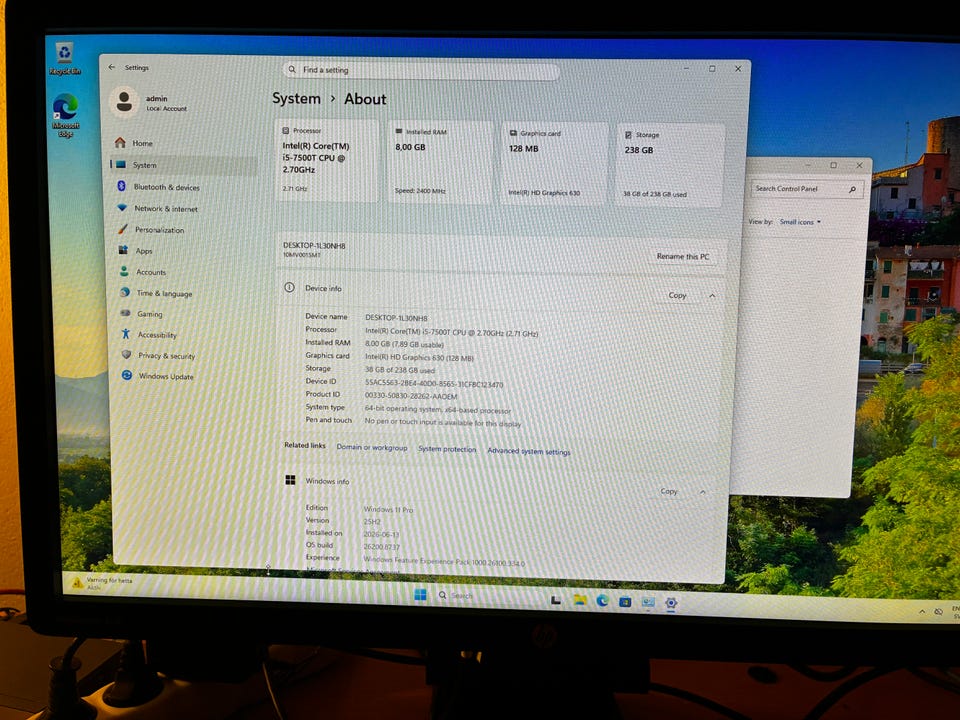The image size is (960, 720).
Task: Launch Microsoft Edge from the taskbar
Action: (x=602, y=601)
